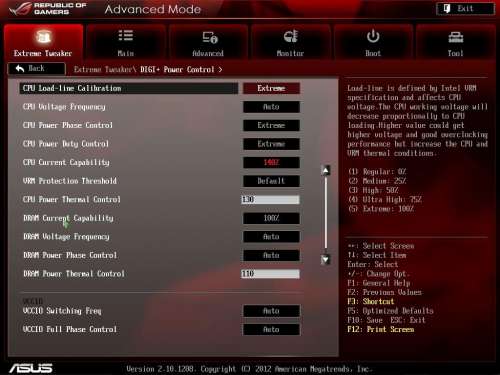Open VCCIO Switching Freq Auto dropdown

pos(271,311)
